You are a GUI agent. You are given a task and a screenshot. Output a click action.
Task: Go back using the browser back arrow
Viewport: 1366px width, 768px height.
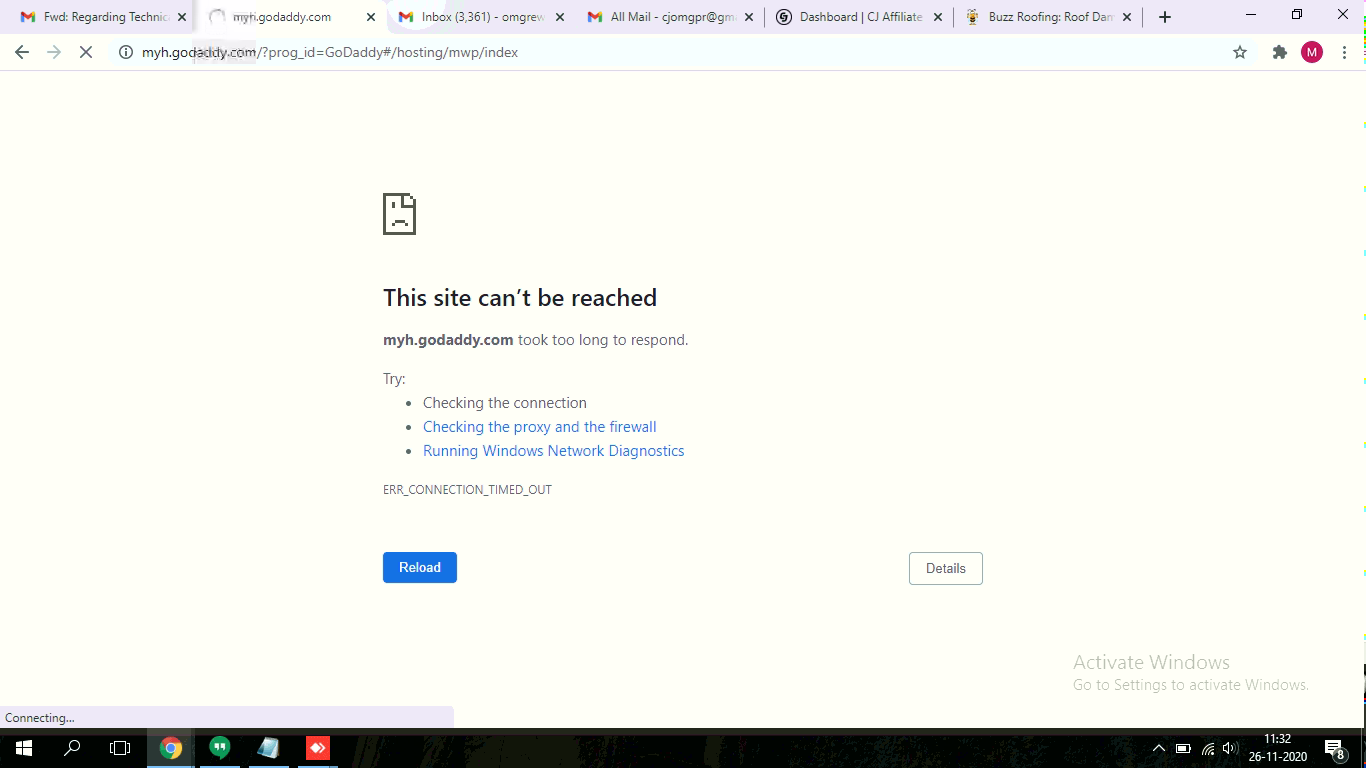tap(22, 52)
